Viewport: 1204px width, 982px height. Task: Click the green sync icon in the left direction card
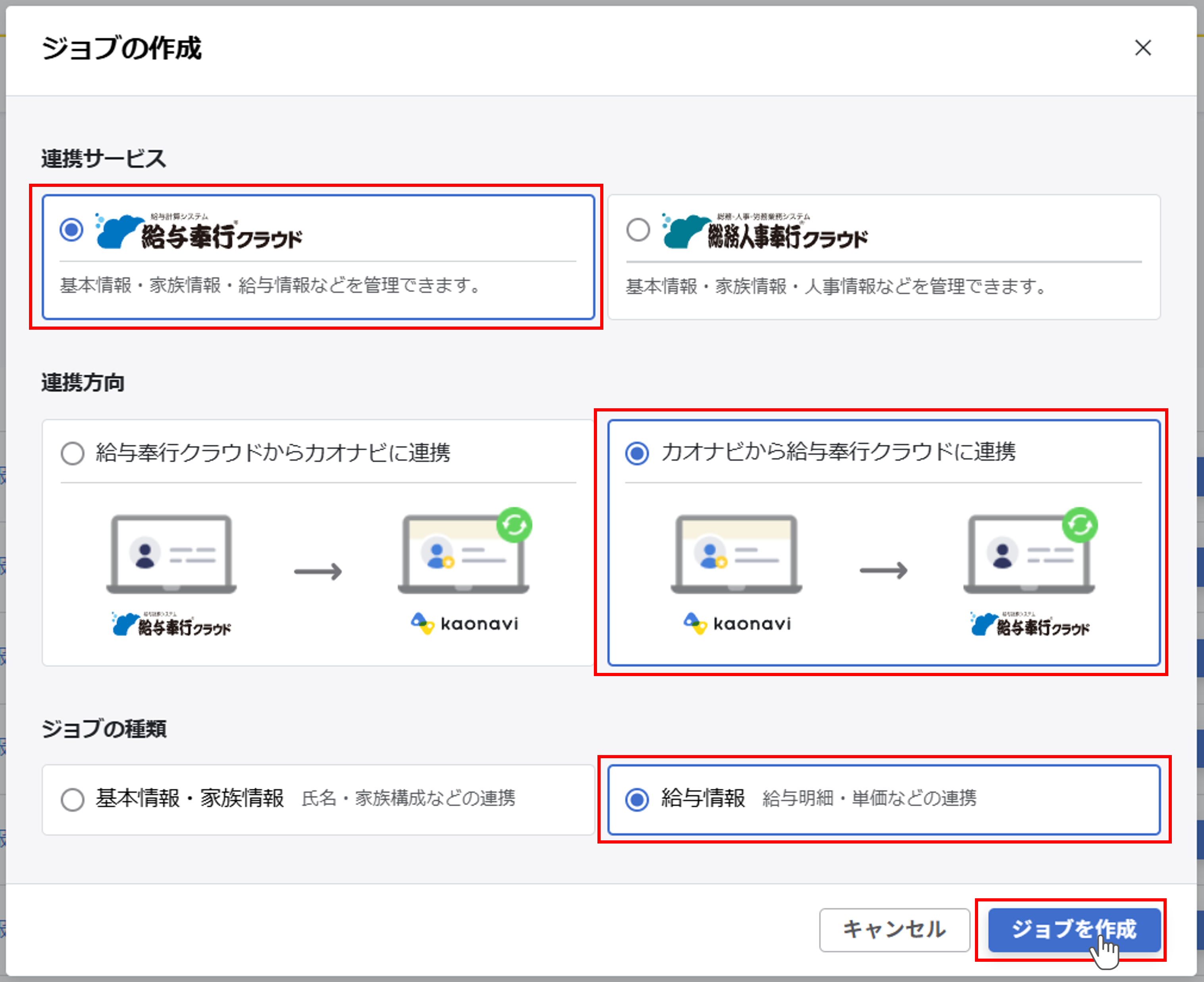pyautogui.click(x=514, y=525)
